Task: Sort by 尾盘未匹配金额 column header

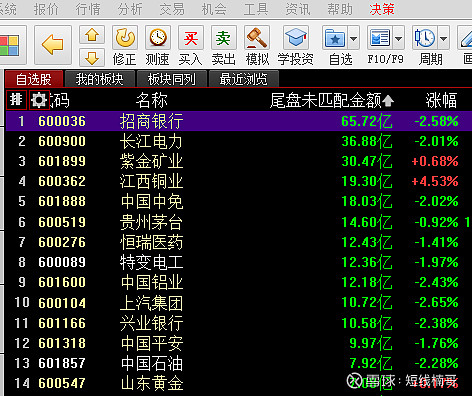Action: 332,100
